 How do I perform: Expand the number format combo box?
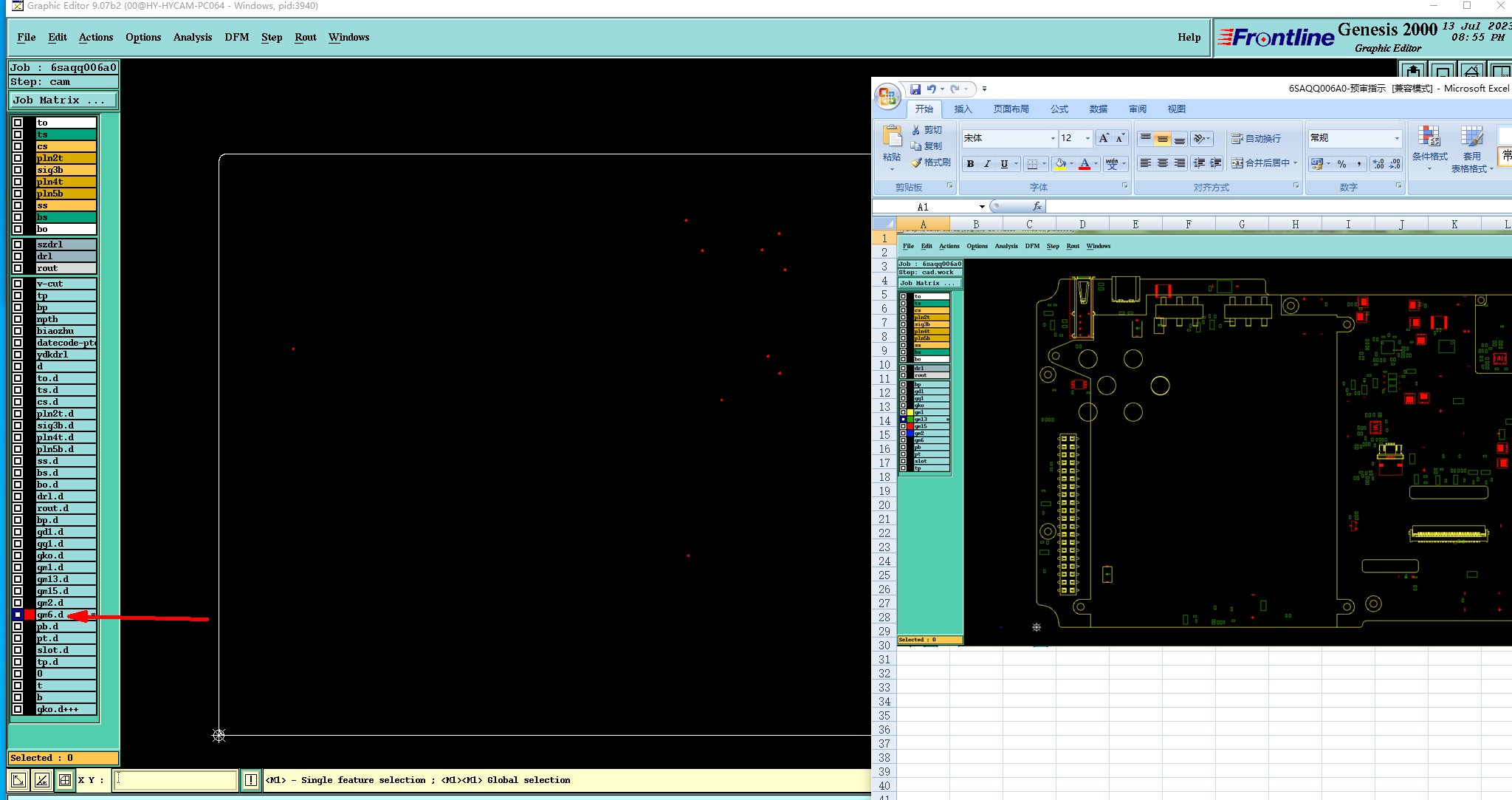[x=1396, y=138]
